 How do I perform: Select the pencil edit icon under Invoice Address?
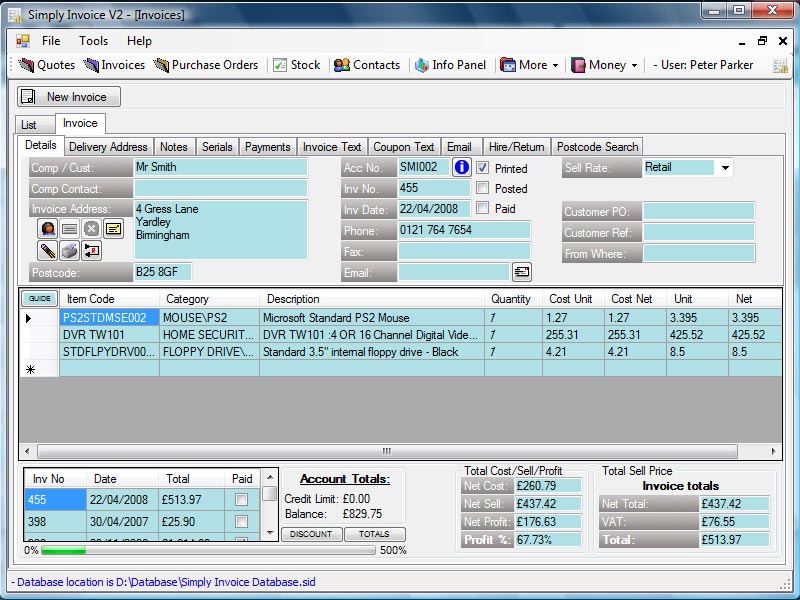[48, 251]
